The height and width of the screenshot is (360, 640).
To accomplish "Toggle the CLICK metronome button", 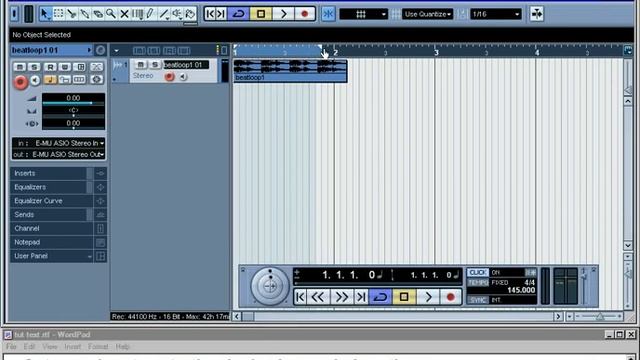I will [x=478, y=272].
